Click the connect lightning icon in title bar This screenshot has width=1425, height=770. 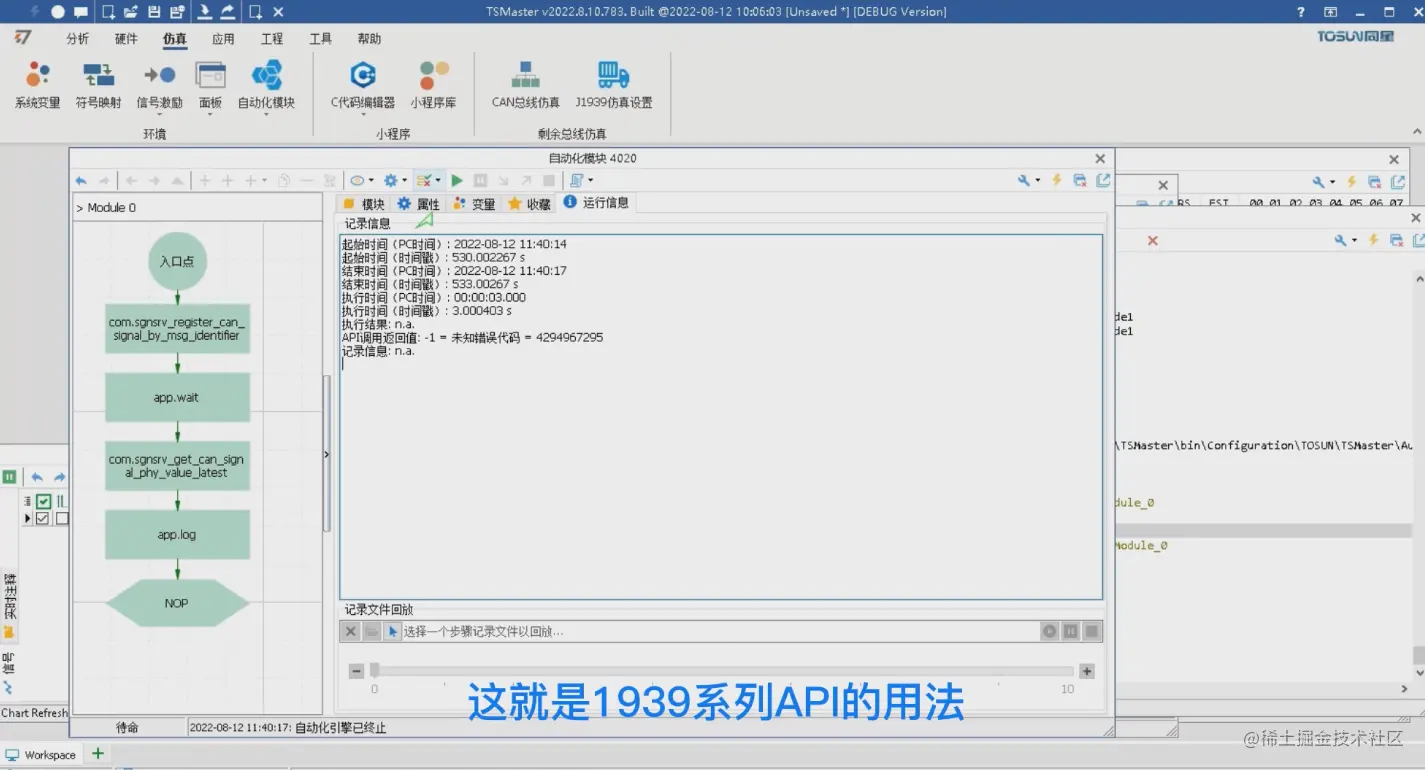point(36,12)
